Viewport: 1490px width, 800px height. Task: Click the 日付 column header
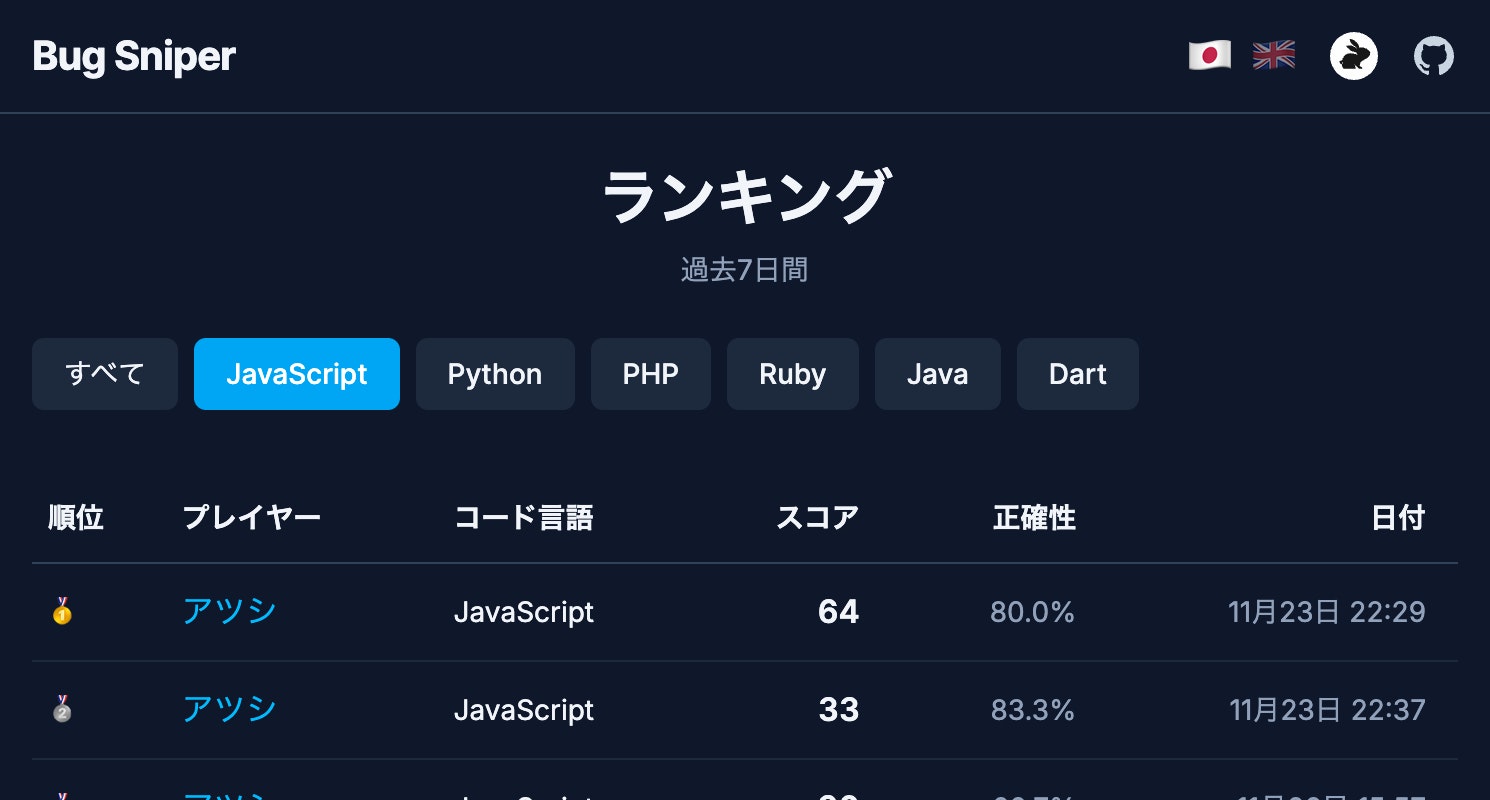(1397, 517)
